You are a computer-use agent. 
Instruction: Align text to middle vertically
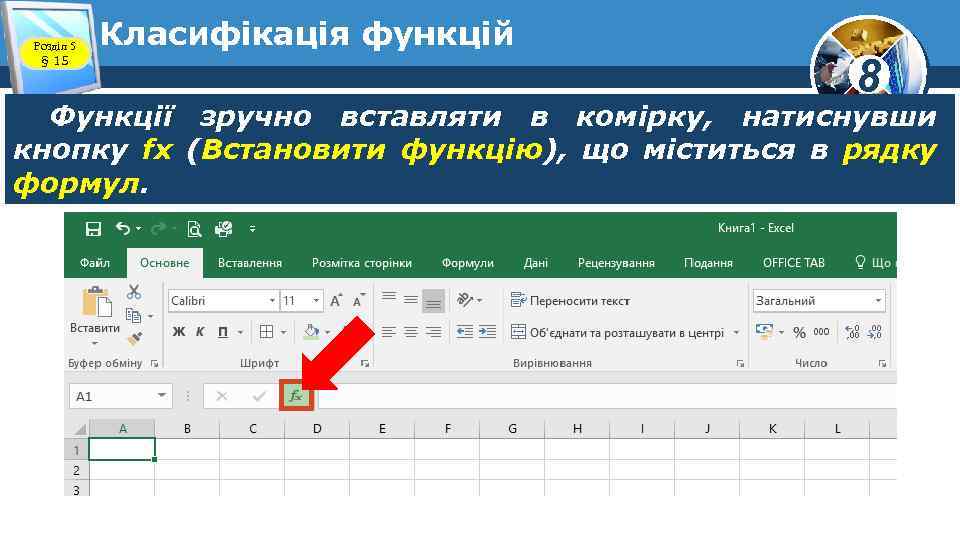pyautogui.click(x=411, y=299)
